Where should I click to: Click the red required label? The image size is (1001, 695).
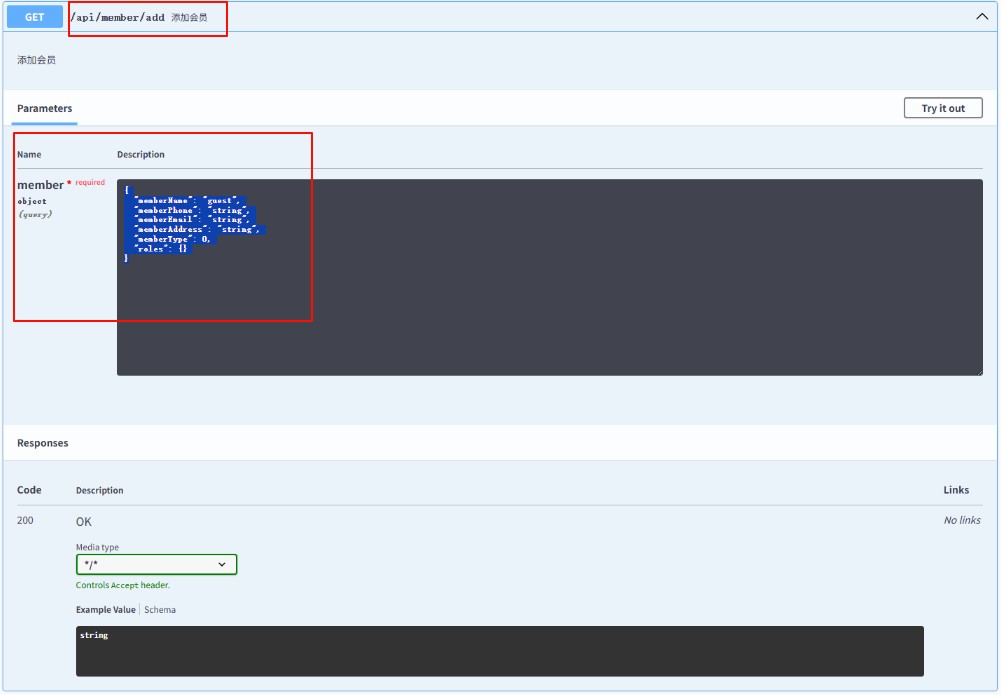[89, 183]
